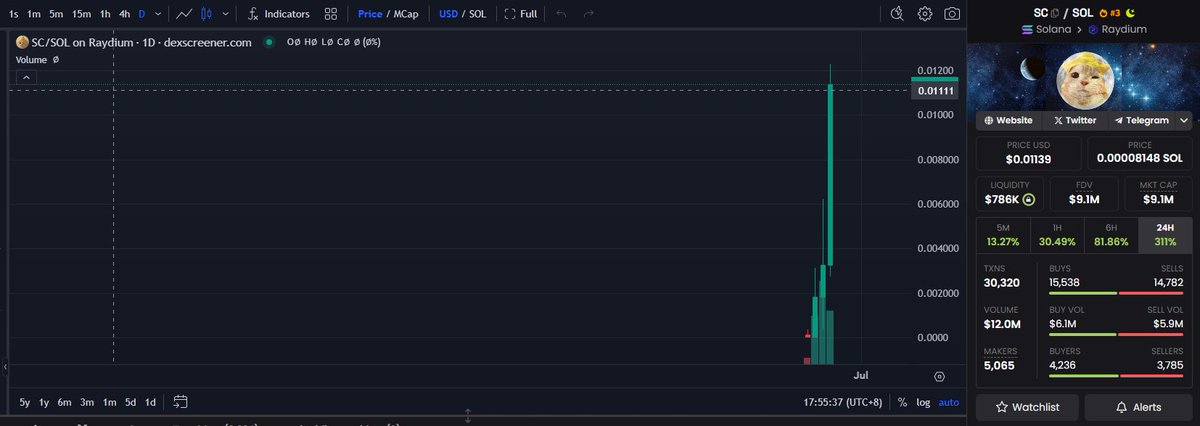The height and width of the screenshot is (426, 1200).
Task: Select the 24H stats tab
Action: pyautogui.click(x=1165, y=235)
